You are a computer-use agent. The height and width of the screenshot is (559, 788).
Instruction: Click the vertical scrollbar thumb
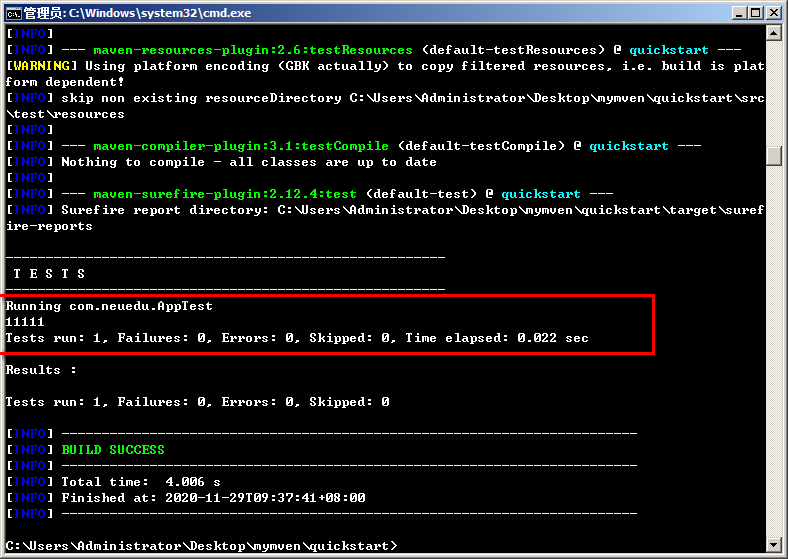(774, 155)
